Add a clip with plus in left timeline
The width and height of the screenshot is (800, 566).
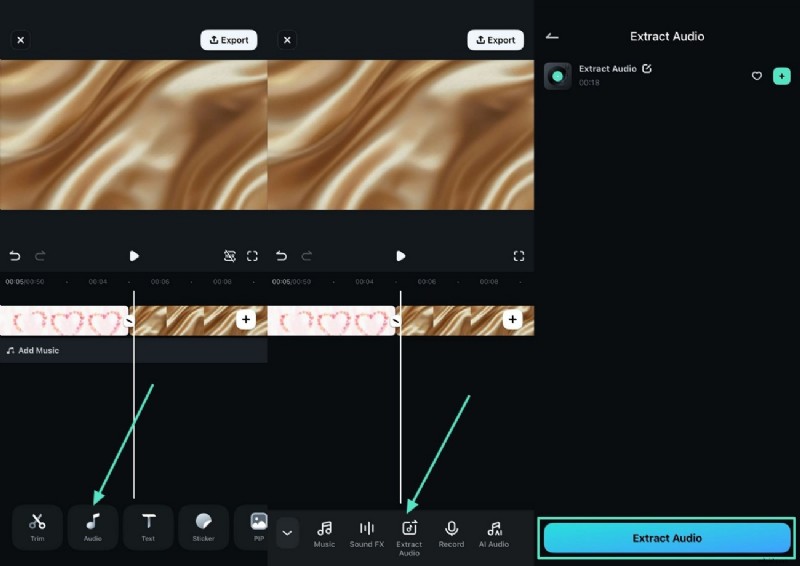(x=246, y=319)
